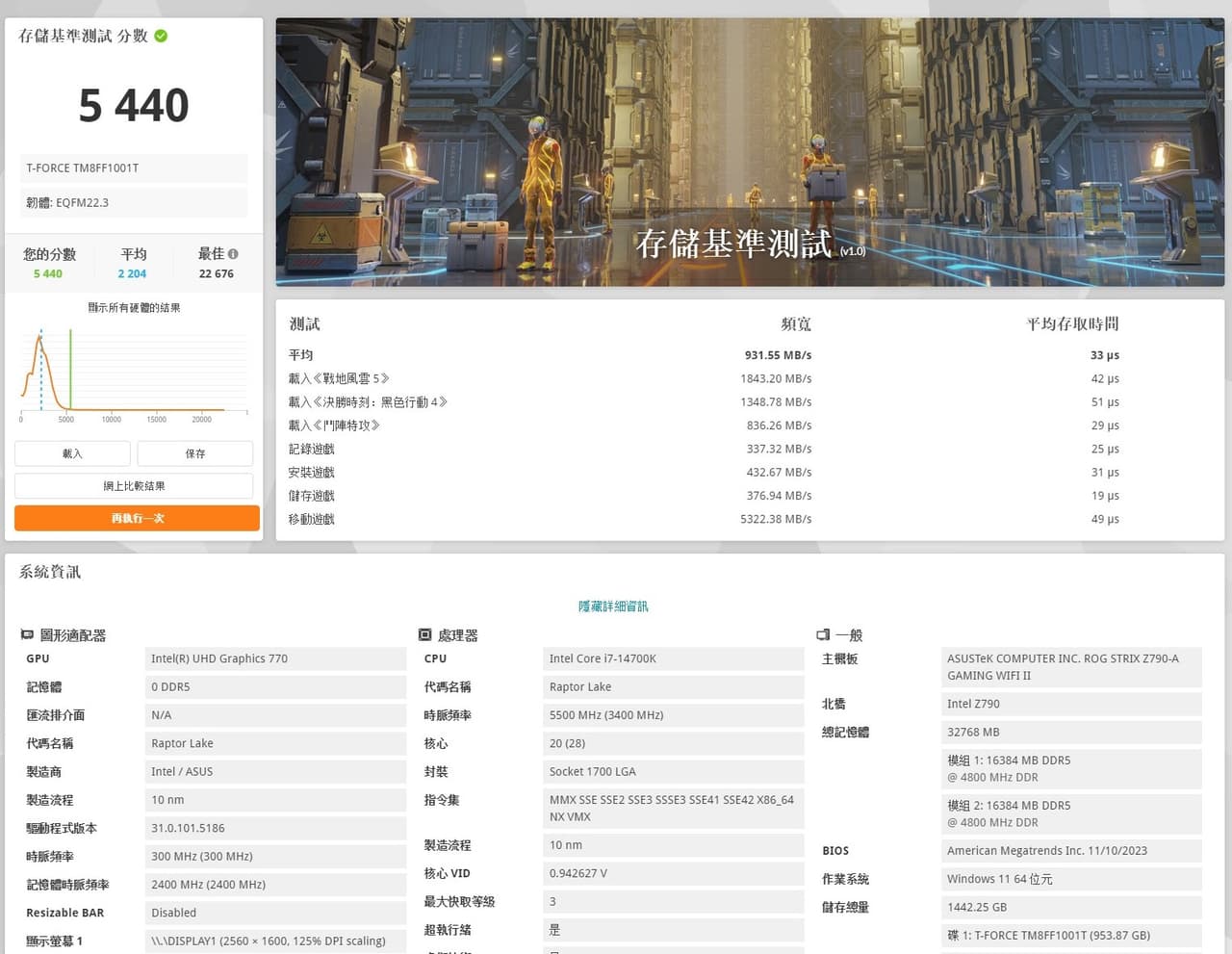This screenshot has height=954, width=1232.
Task: Open 網上比較結果 to compare online
Action: point(134,486)
